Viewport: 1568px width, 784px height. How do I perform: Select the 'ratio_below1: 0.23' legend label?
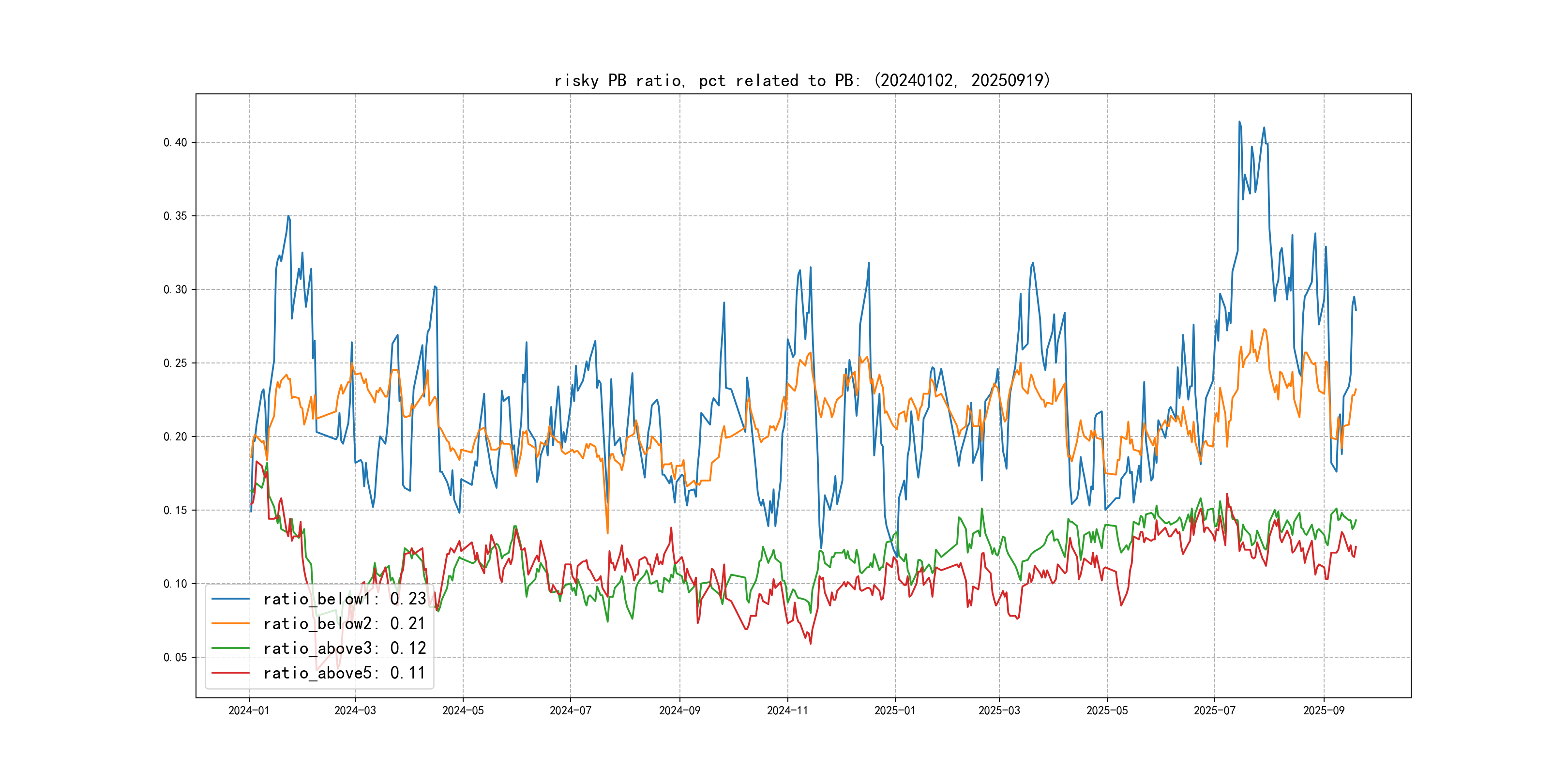pos(345,599)
